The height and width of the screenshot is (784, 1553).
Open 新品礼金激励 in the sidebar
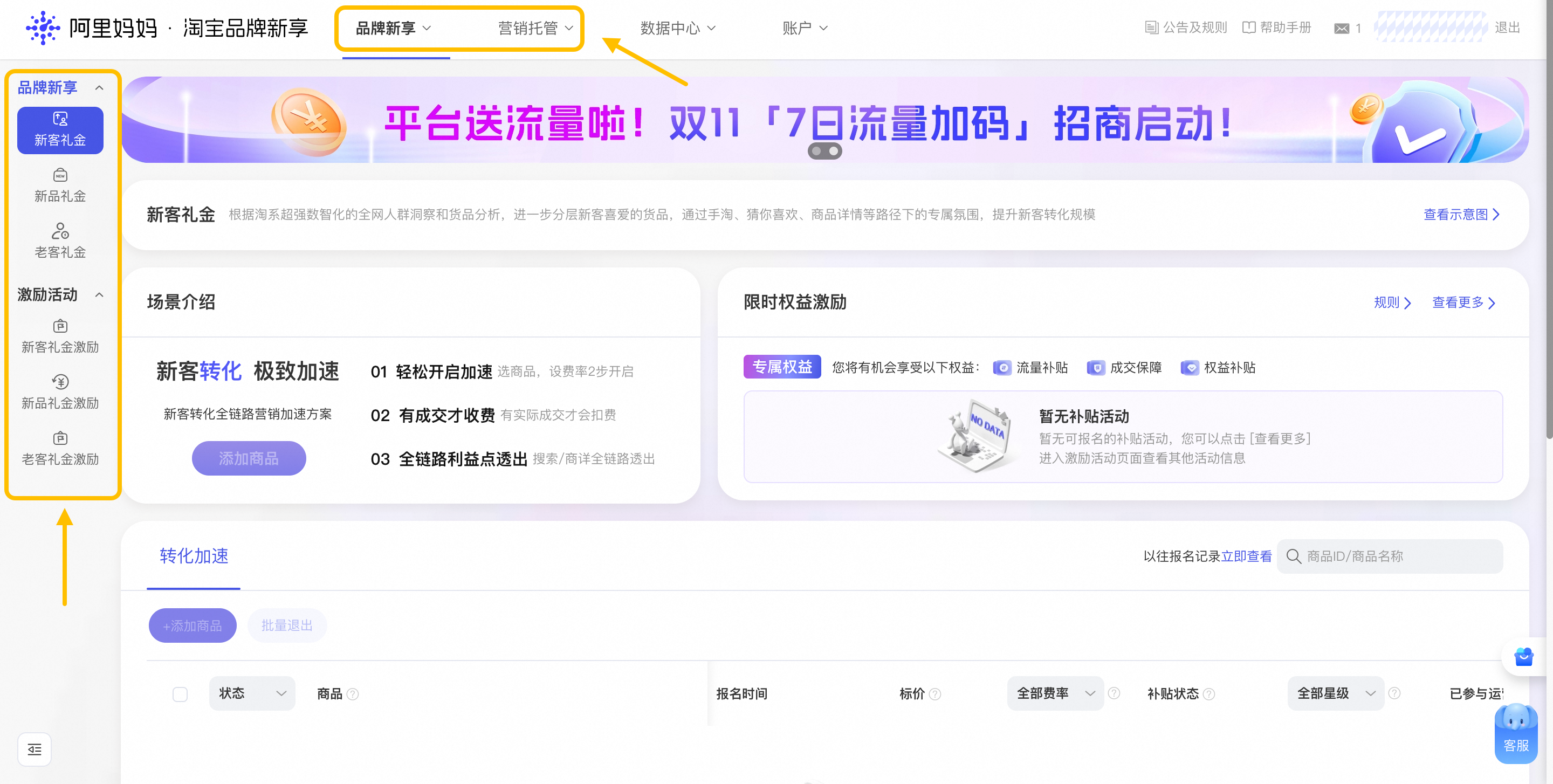[x=60, y=393]
